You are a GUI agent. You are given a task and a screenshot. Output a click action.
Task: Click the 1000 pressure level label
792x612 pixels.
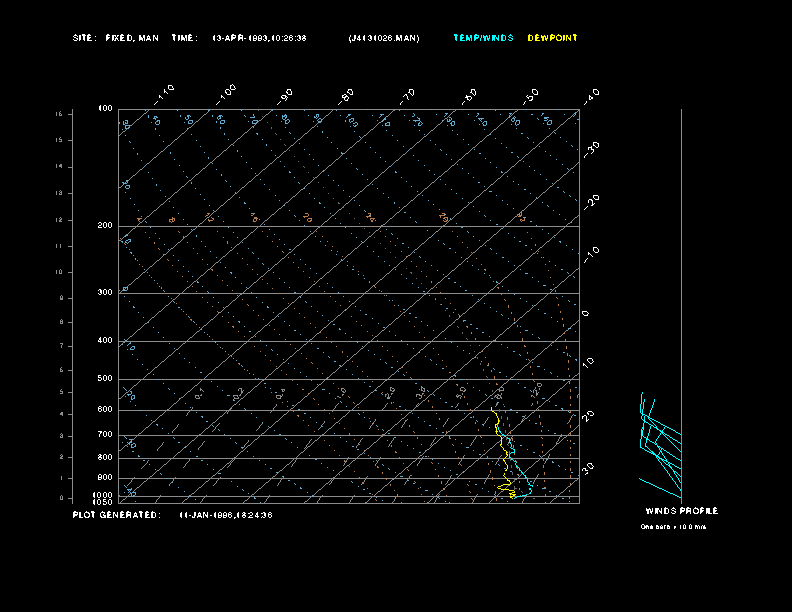tap(104, 495)
